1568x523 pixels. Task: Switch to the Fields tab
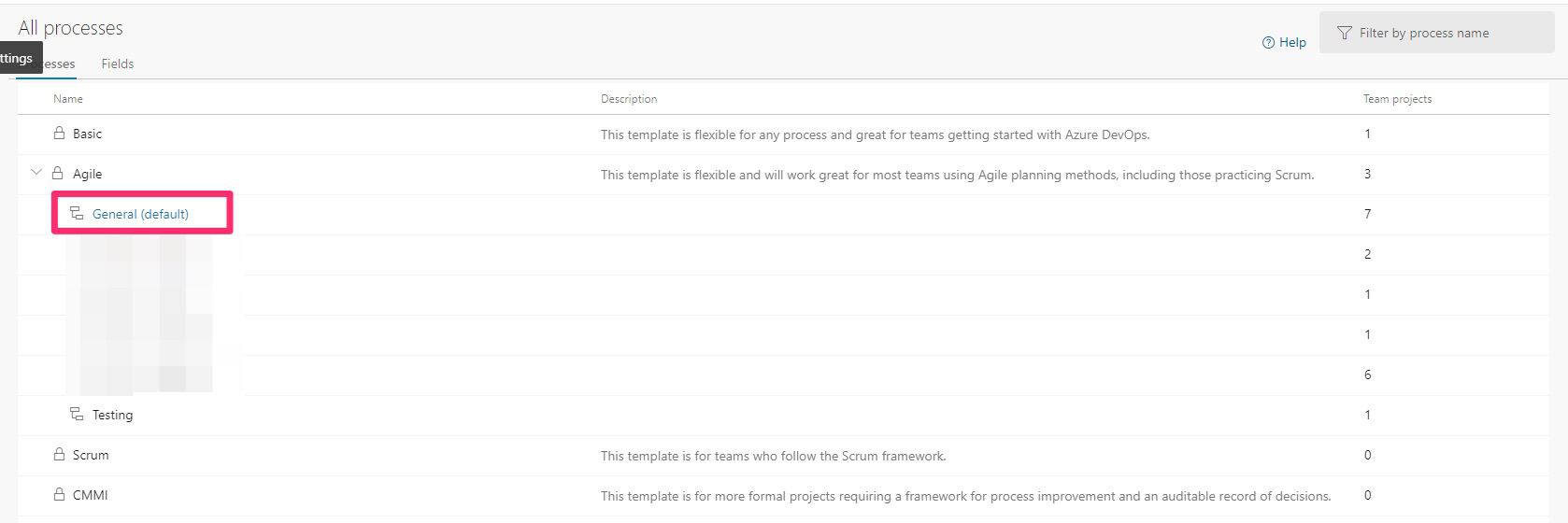coord(118,64)
